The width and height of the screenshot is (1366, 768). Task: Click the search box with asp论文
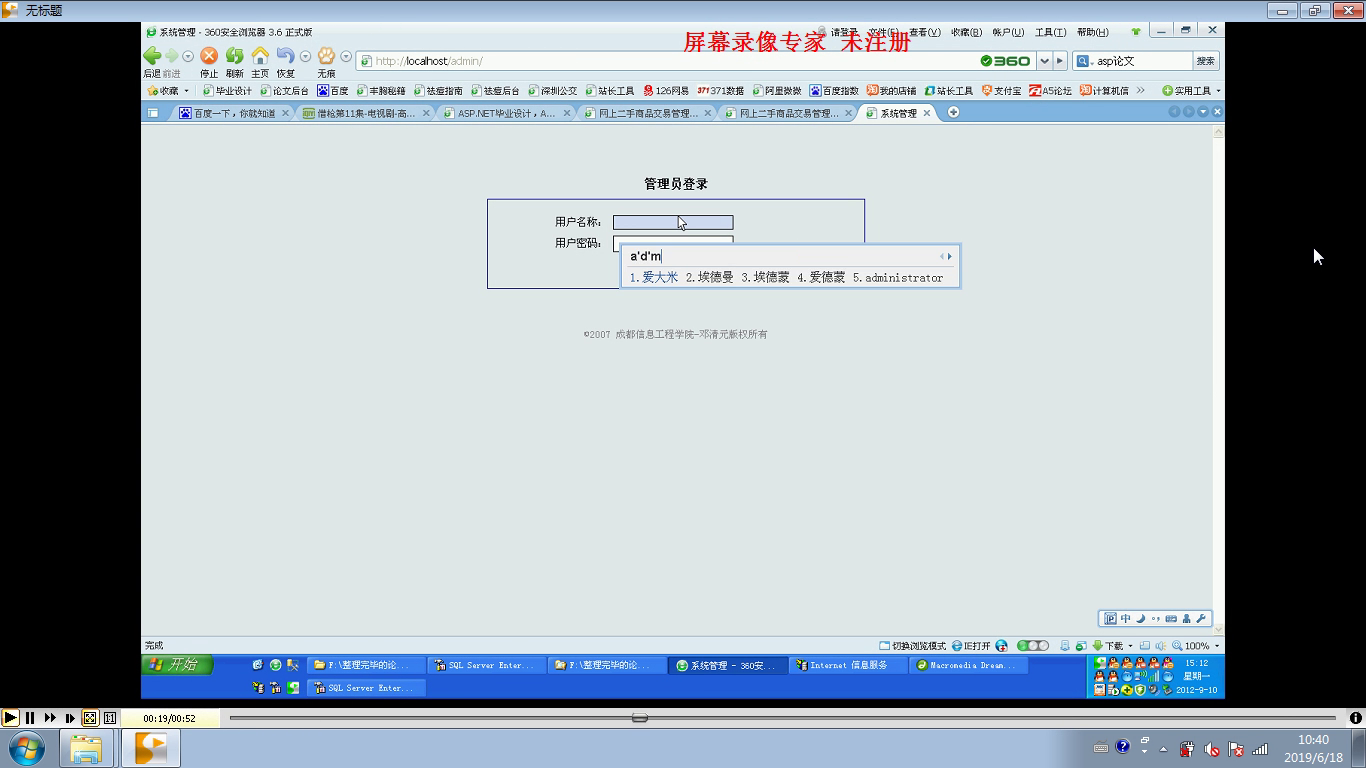click(1132, 61)
